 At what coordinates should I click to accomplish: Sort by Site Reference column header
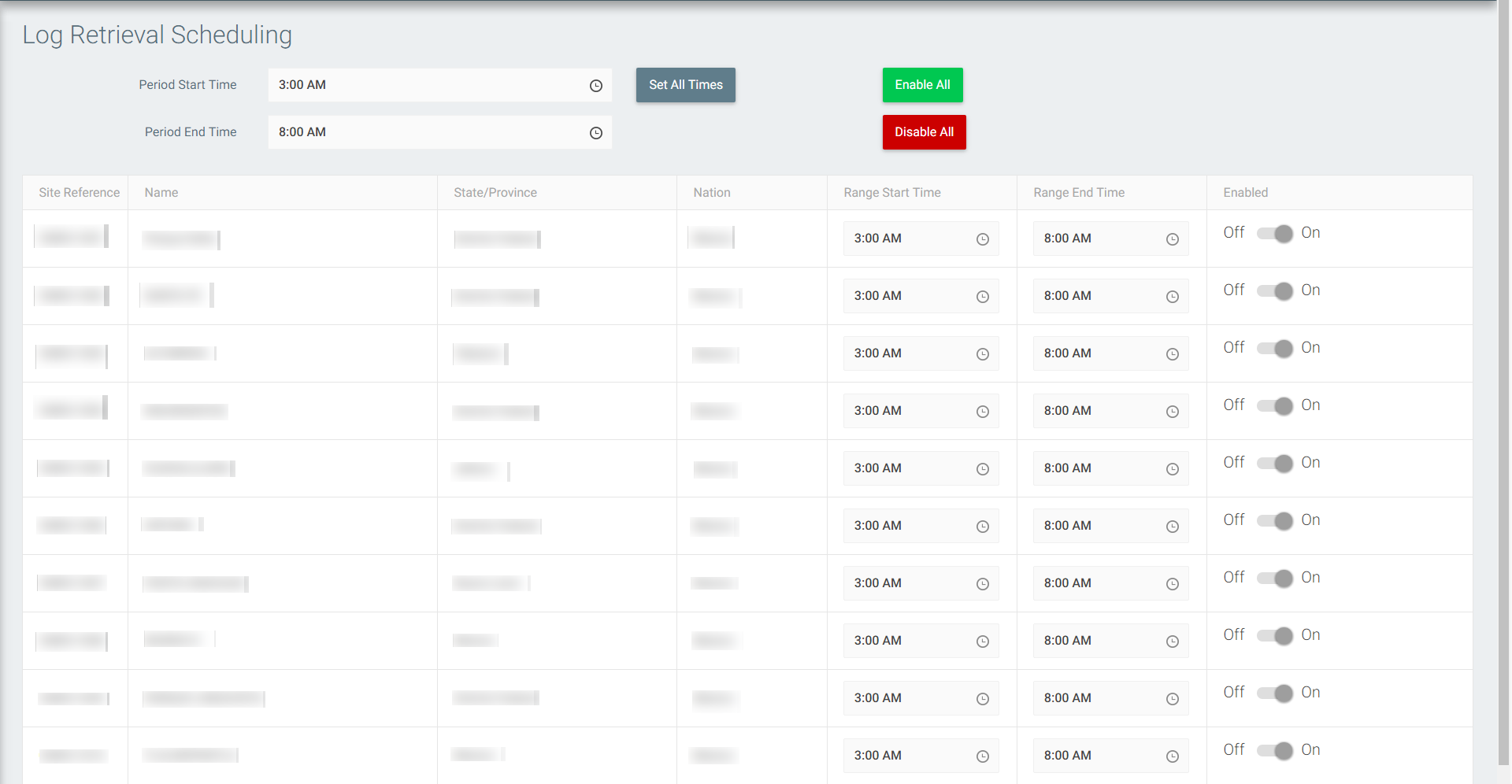pyautogui.click(x=79, y=193)
